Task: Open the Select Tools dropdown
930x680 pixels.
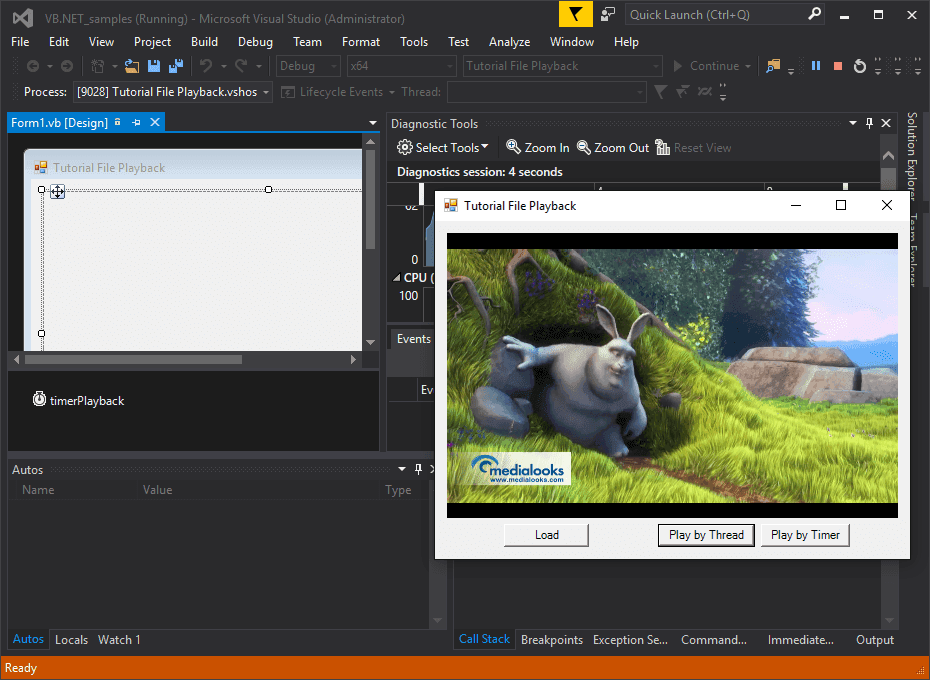Action: [442, 147]
